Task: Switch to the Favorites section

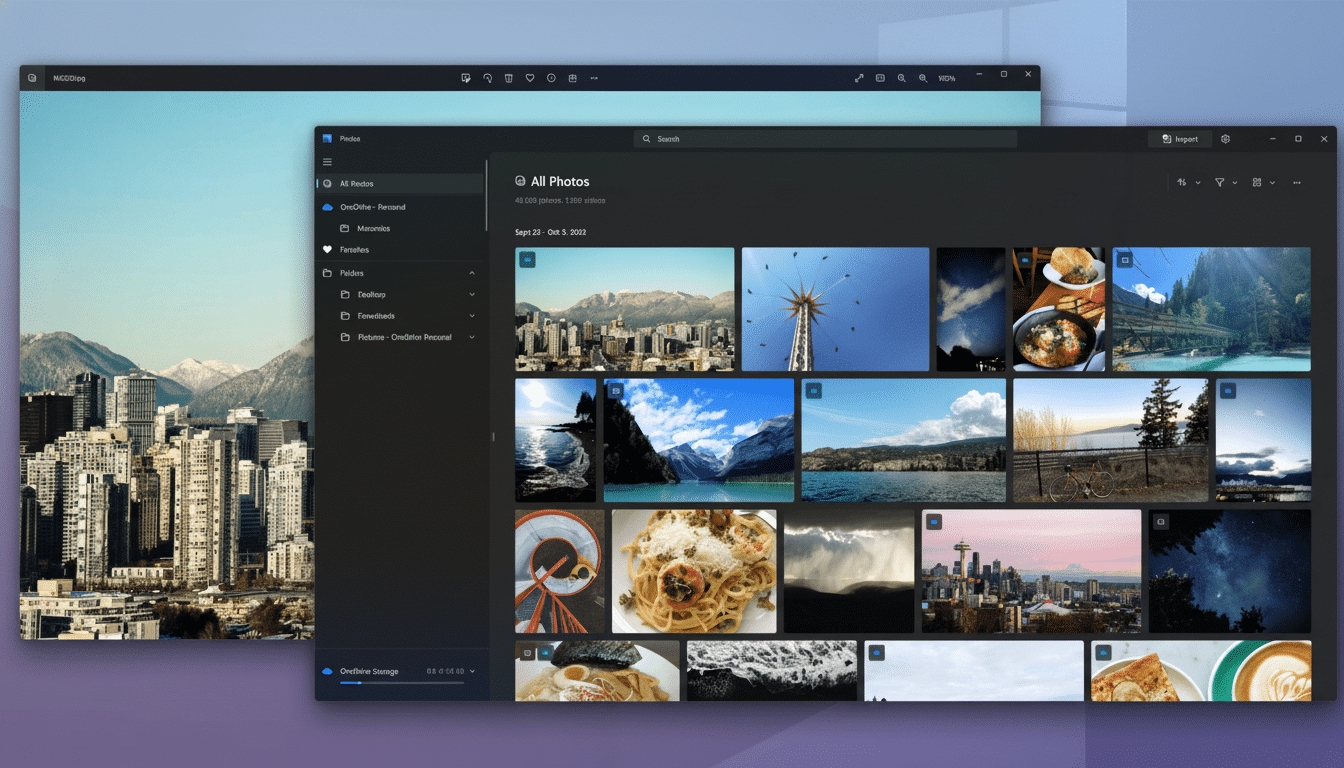Action: coord(358,249)
